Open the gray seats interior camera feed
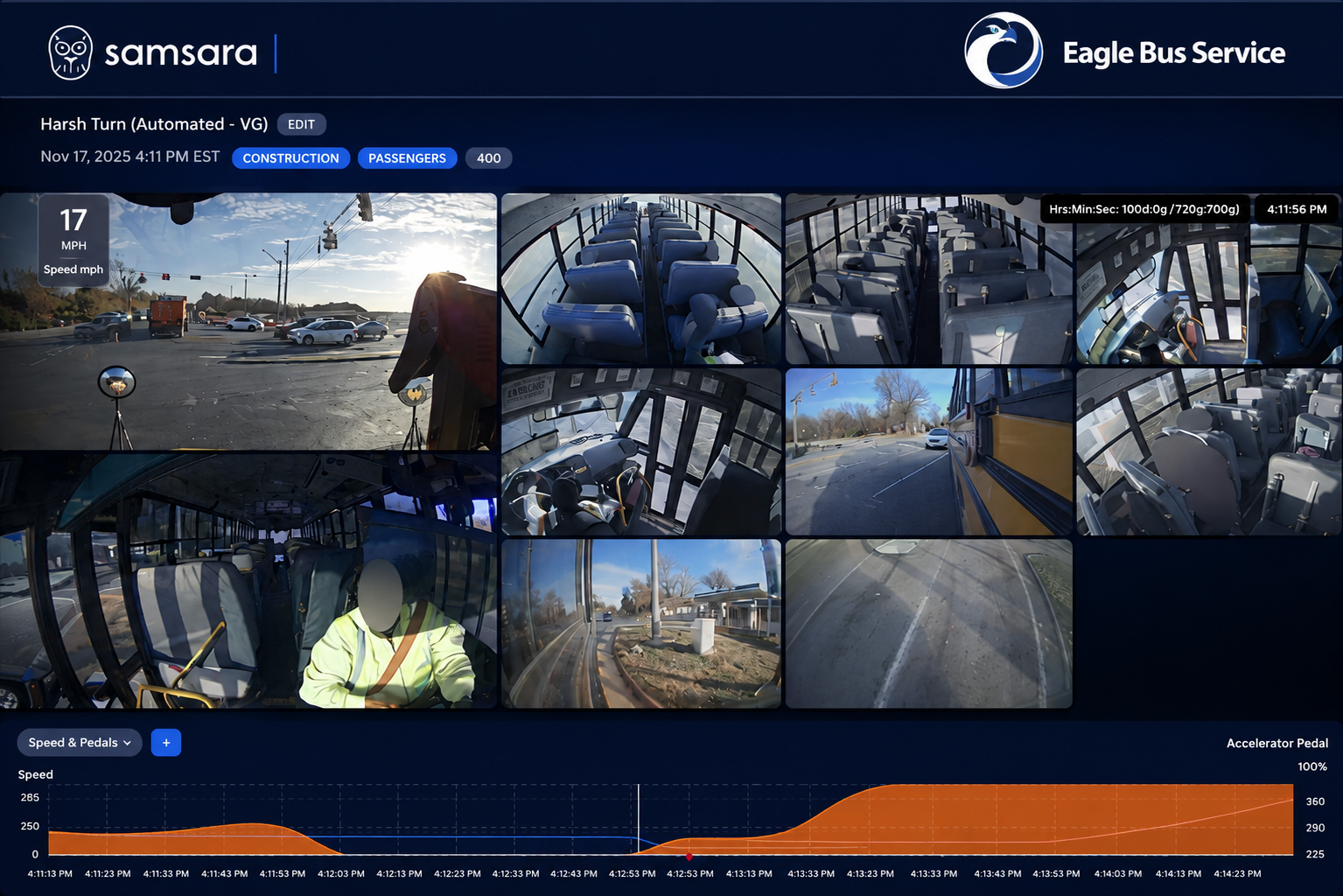This screenshot has height=896, width=1343. (x=929, y=279)
